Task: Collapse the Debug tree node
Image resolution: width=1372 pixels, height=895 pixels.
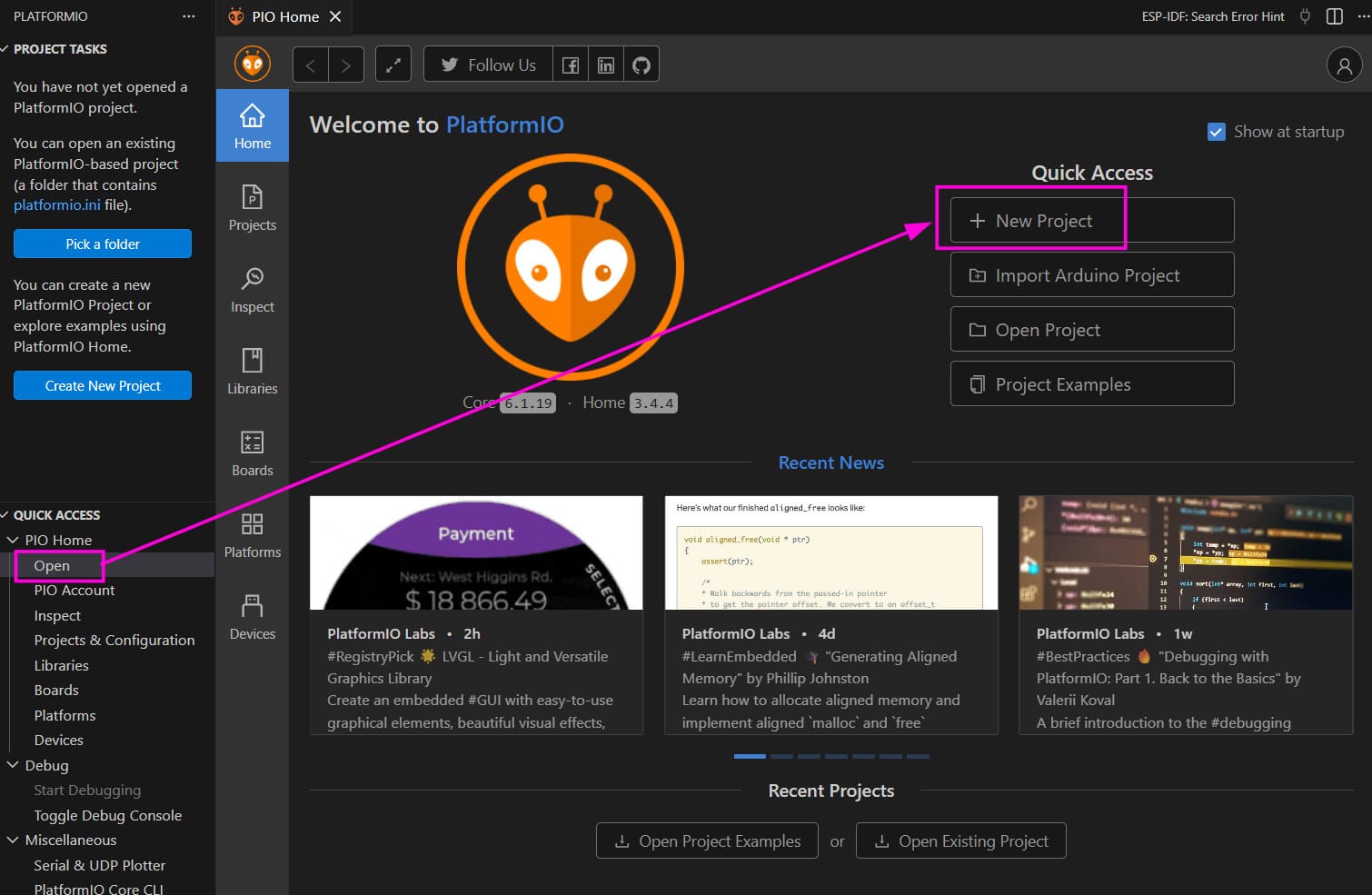Action: point(13,765)
